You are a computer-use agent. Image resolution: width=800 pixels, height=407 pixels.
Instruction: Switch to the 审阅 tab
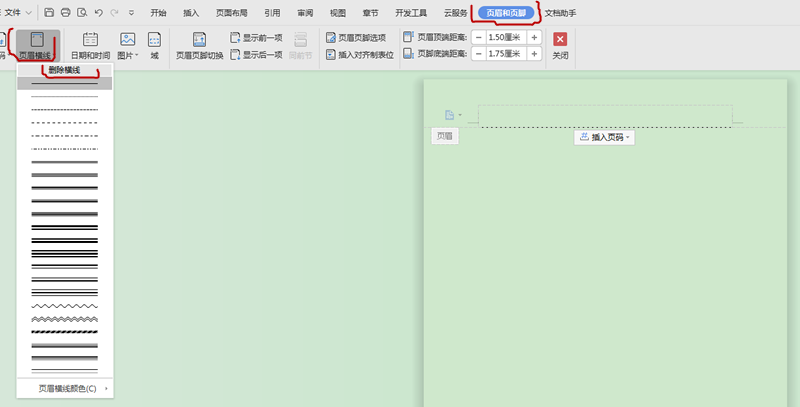pos(305,13)
